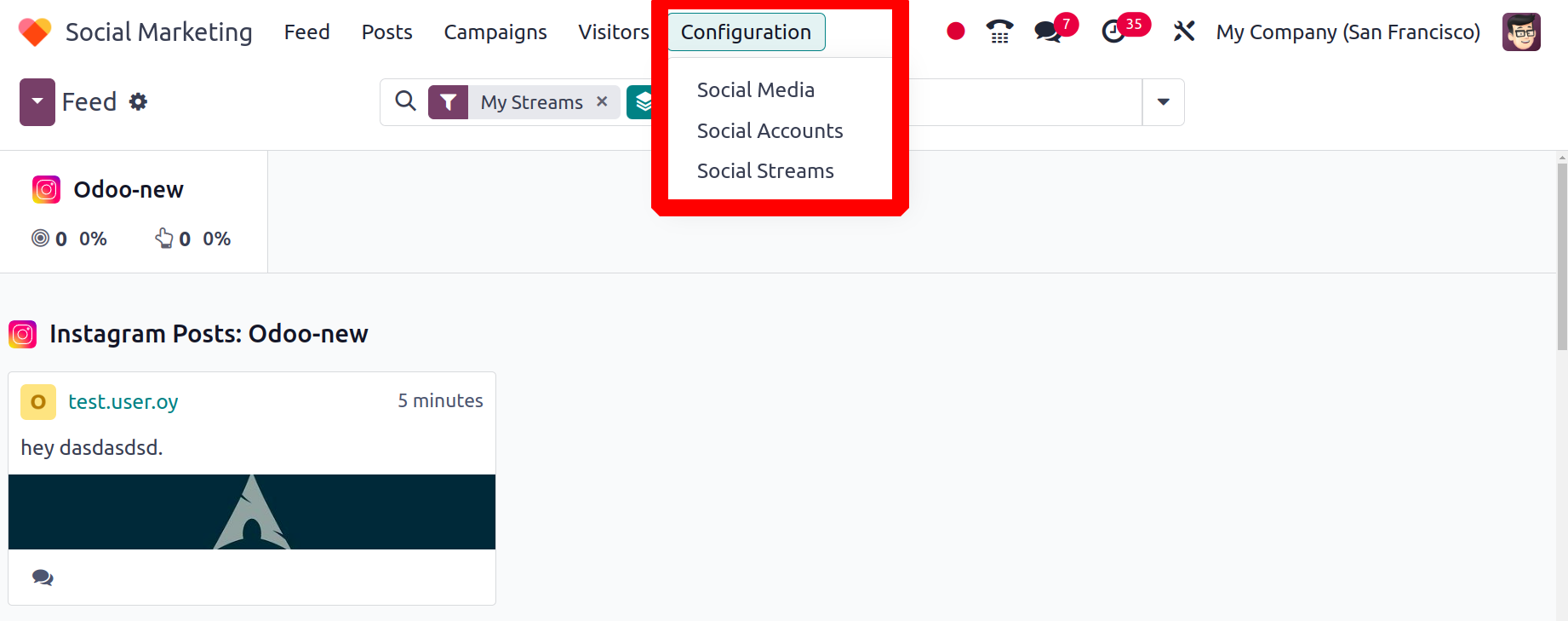Select Social Media from Configuration menu

pyautogui.click(x=755, y=89)
